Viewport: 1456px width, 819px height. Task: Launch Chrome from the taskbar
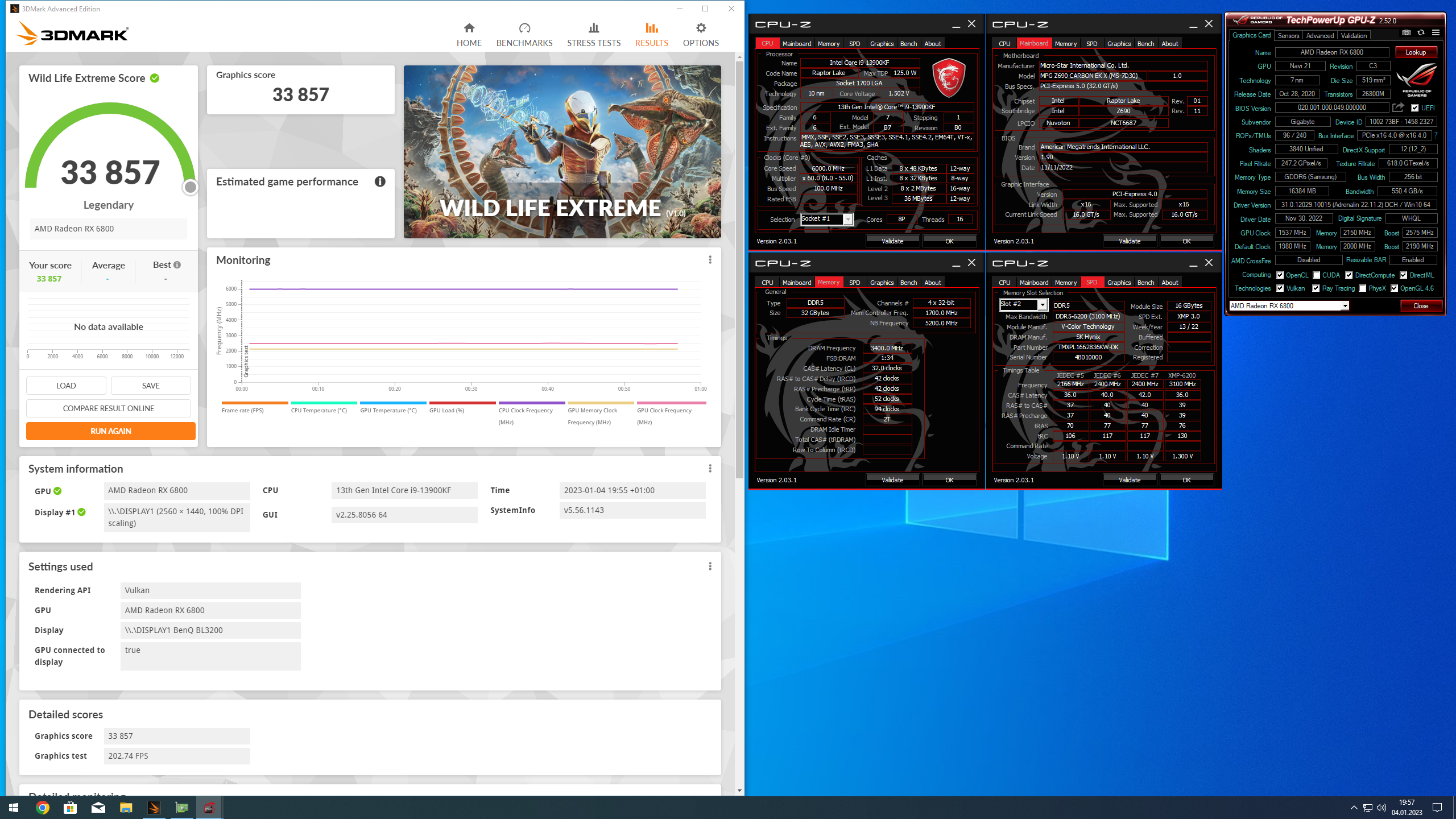click(x=42, y=808)
